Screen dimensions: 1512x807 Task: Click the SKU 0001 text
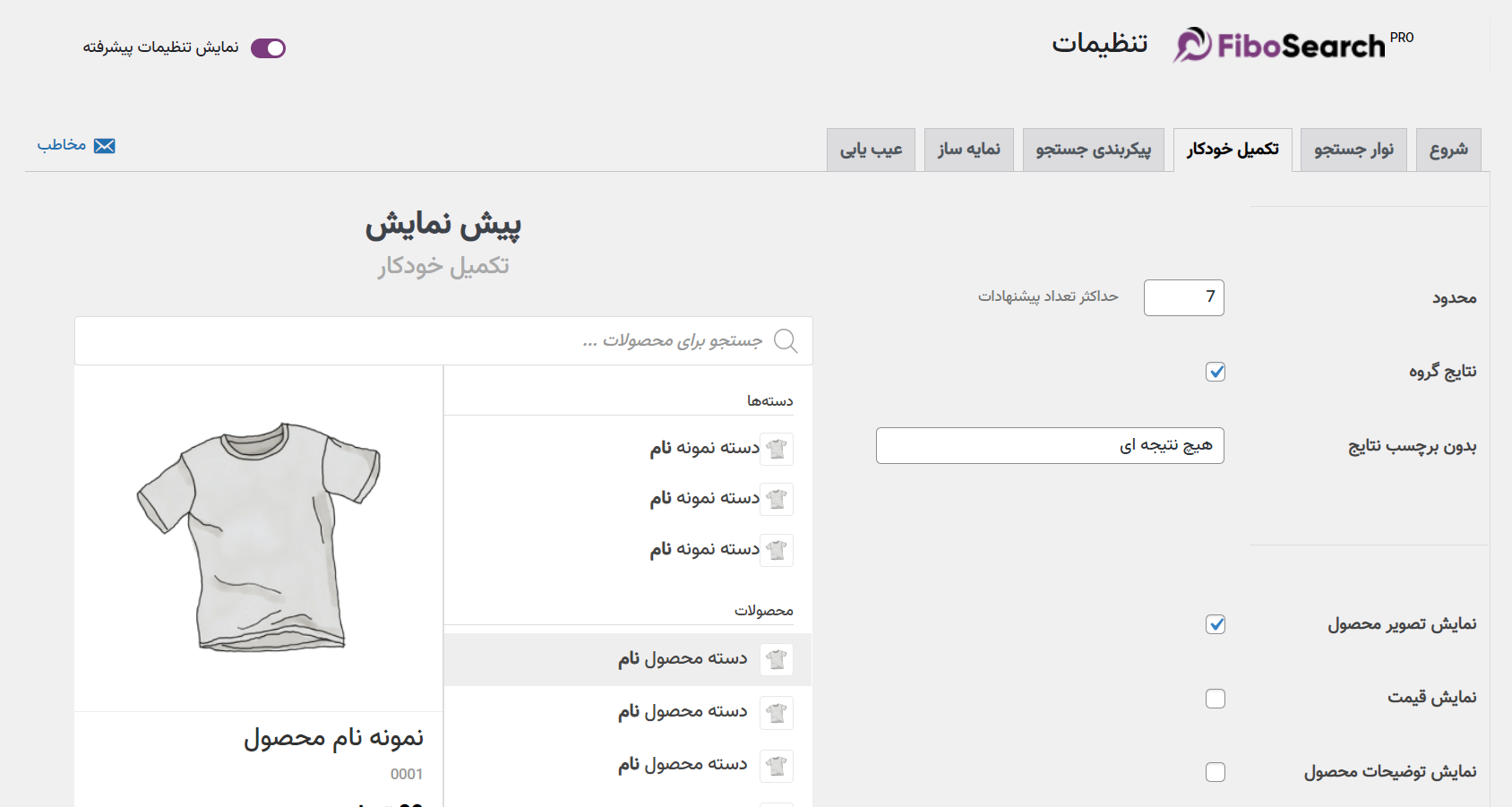(407, 774)
